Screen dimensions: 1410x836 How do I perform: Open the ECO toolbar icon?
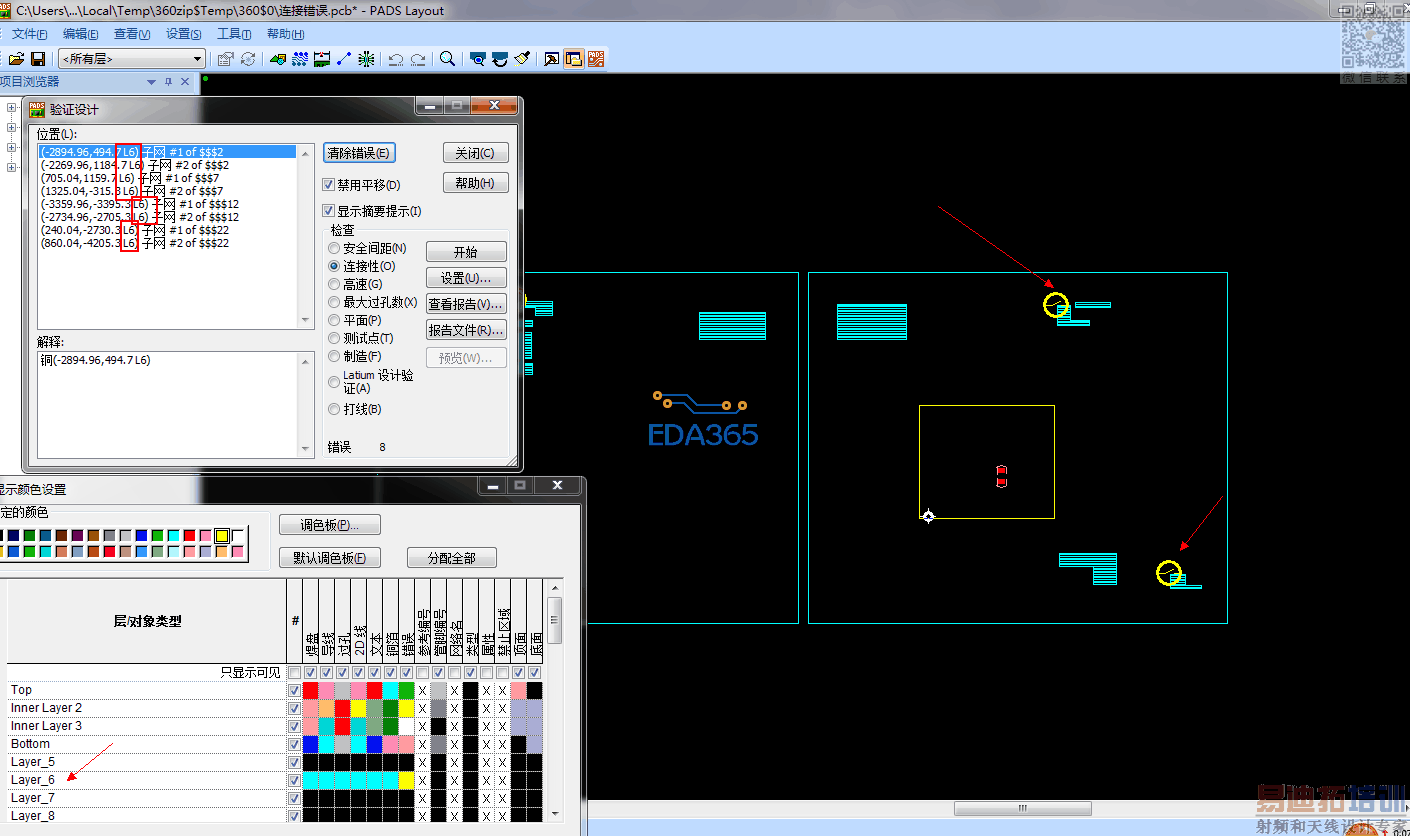pos(344,59)
